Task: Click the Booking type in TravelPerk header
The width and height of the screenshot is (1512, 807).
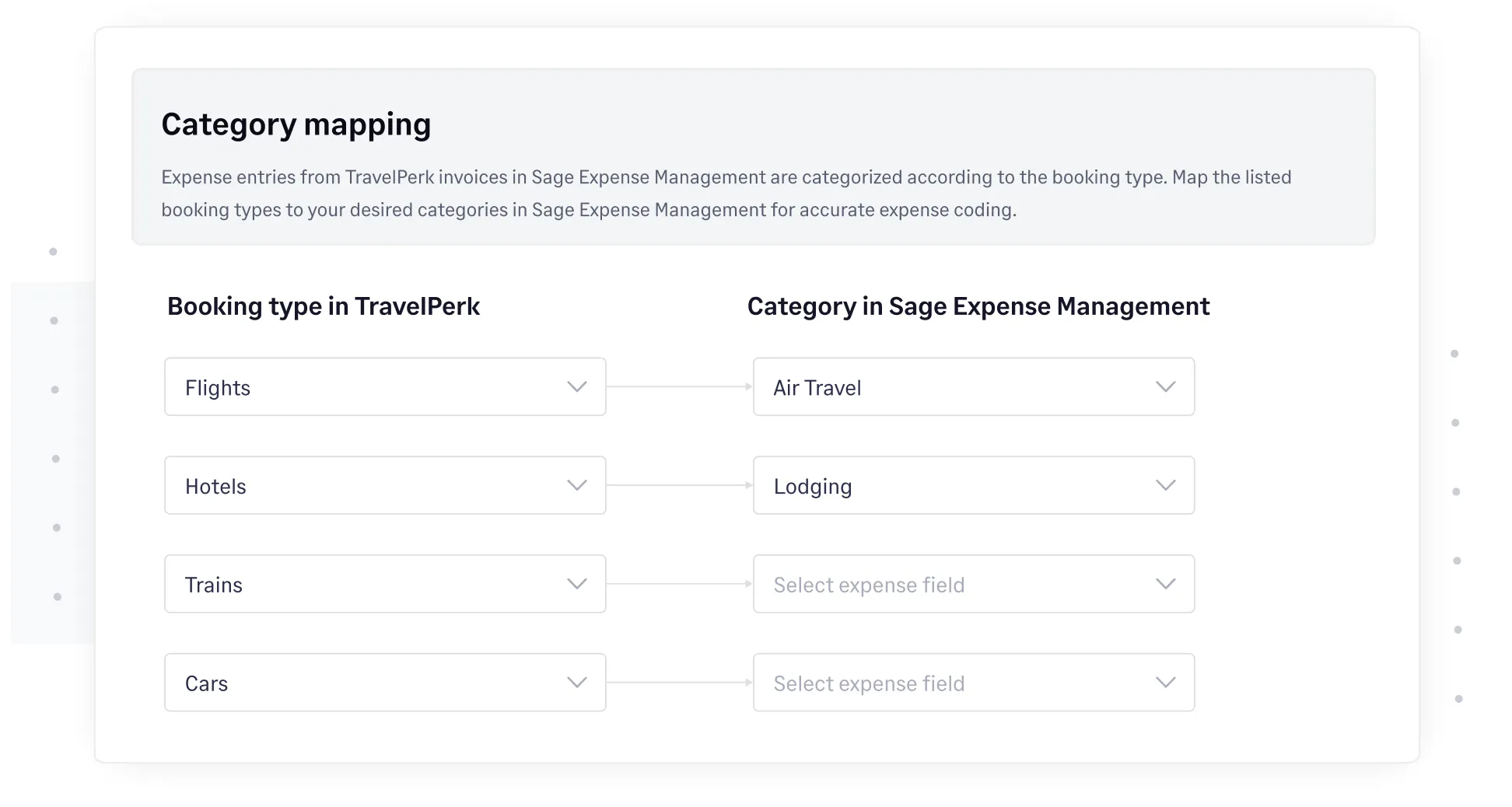Action: pos(324,306)
